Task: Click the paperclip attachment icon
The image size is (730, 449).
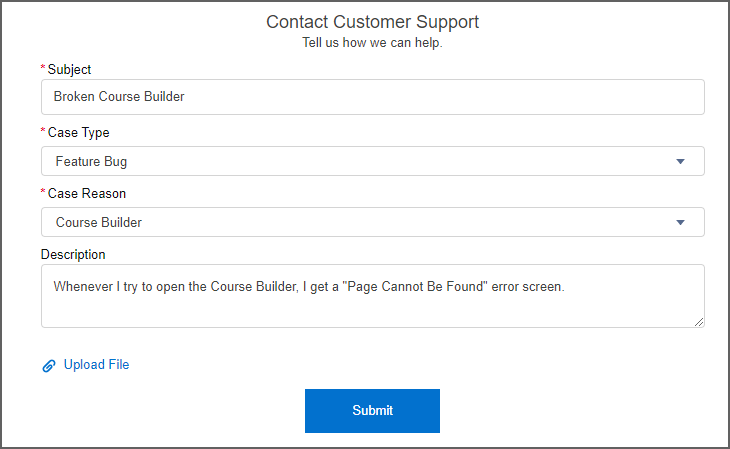Action: [48, 366]
